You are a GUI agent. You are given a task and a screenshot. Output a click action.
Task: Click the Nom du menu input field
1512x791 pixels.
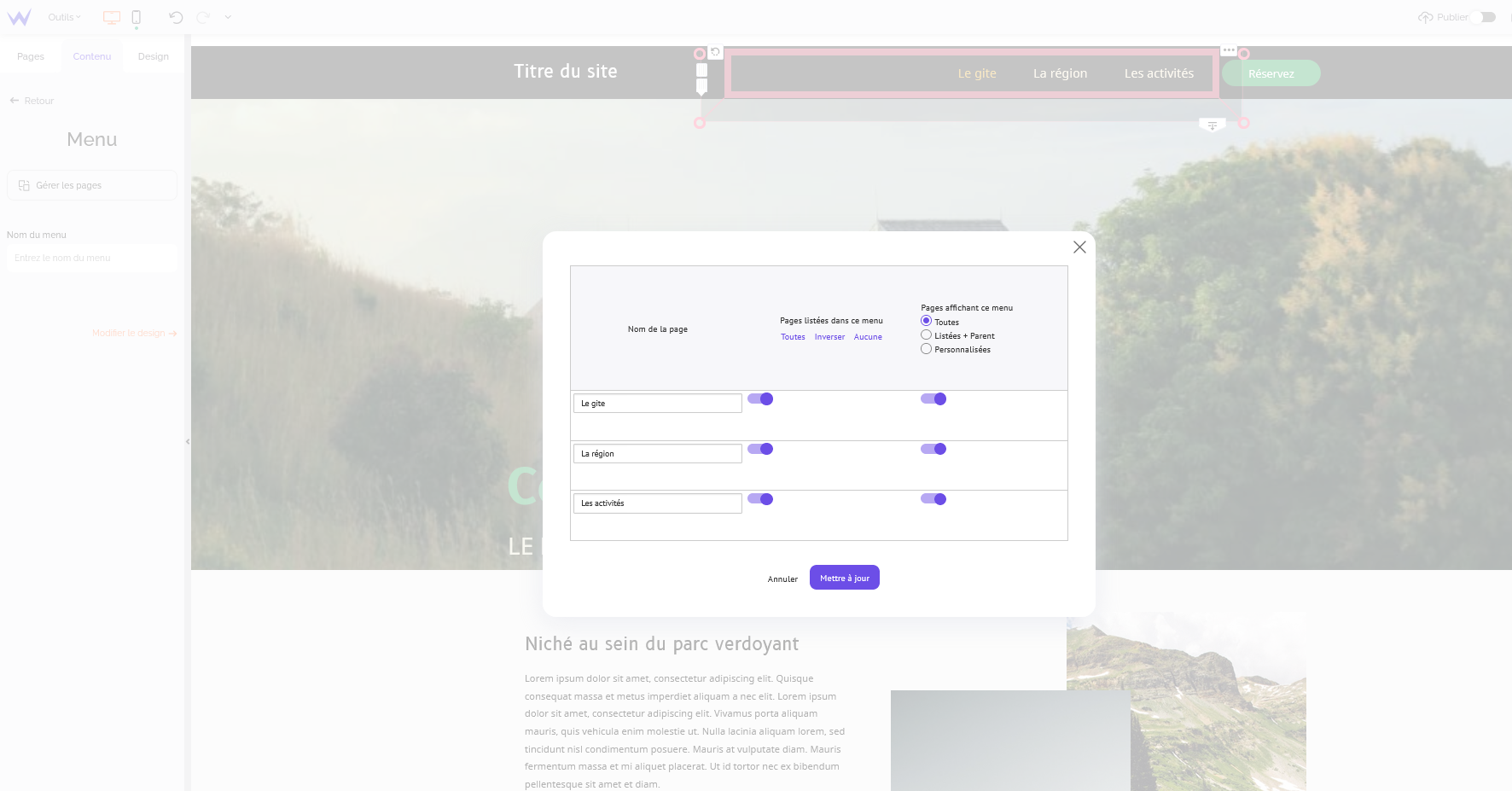(x=92, y=258)
